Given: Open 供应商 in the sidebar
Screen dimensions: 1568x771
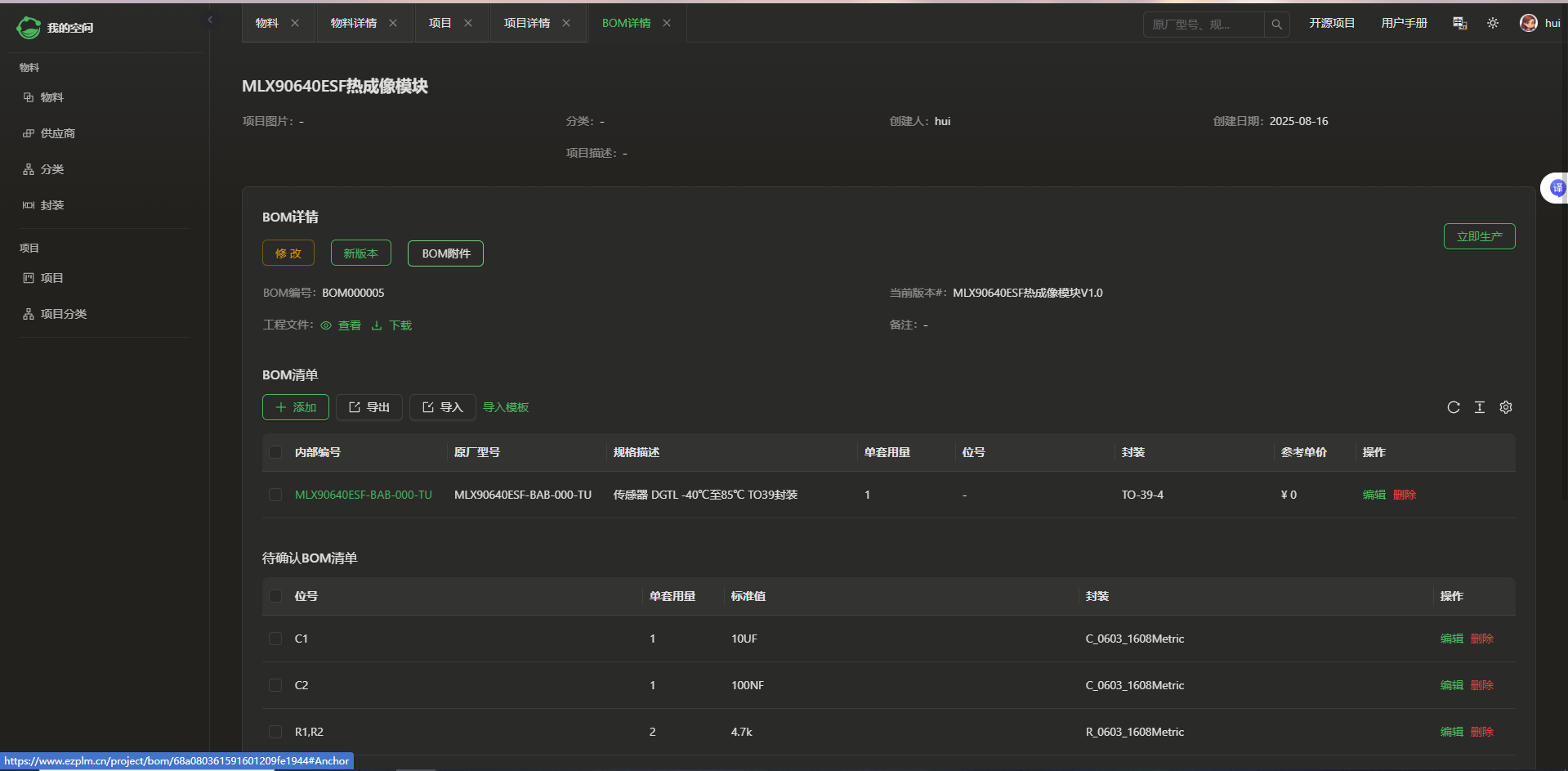Looking at the screenshot, I should pyautogui.click(x=57, y=133).
